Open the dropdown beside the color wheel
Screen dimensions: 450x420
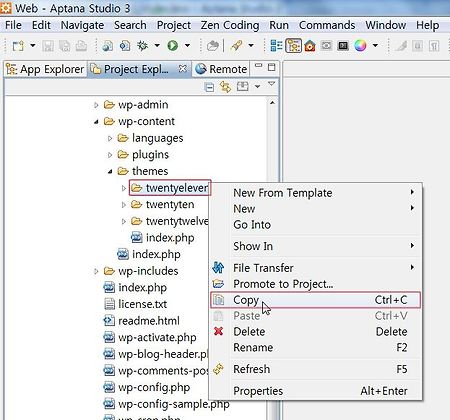[375, 45]
